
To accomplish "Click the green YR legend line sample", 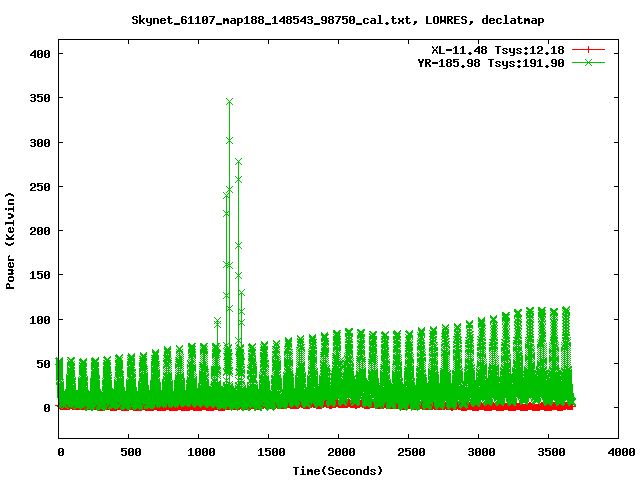I will pyautogui.click(x=589, y=62).
